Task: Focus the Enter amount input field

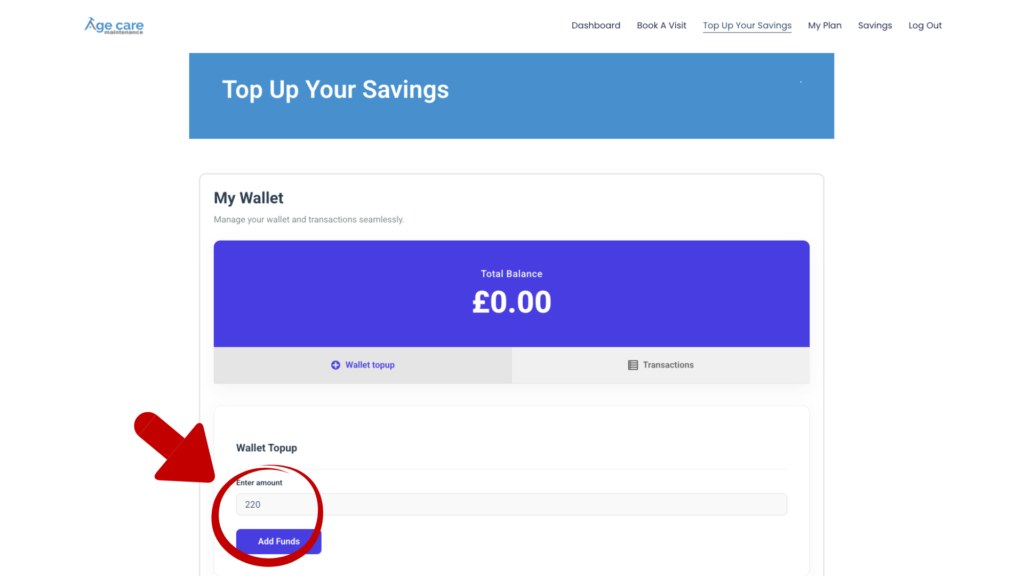Action: [511, 505]
